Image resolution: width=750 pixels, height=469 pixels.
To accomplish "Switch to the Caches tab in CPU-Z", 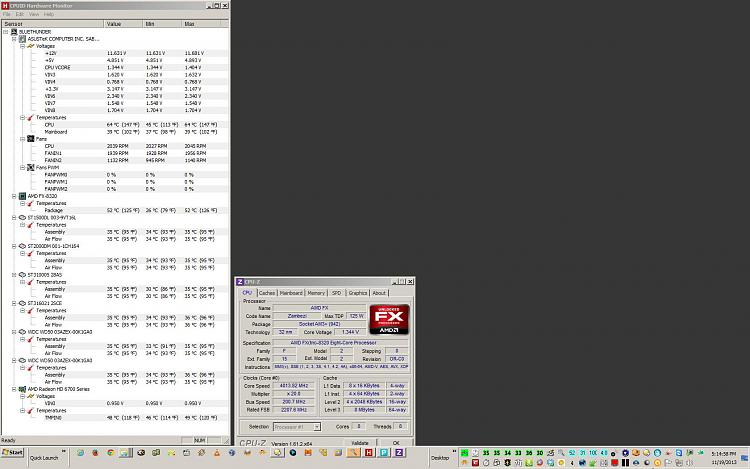I will coord(267,293).
